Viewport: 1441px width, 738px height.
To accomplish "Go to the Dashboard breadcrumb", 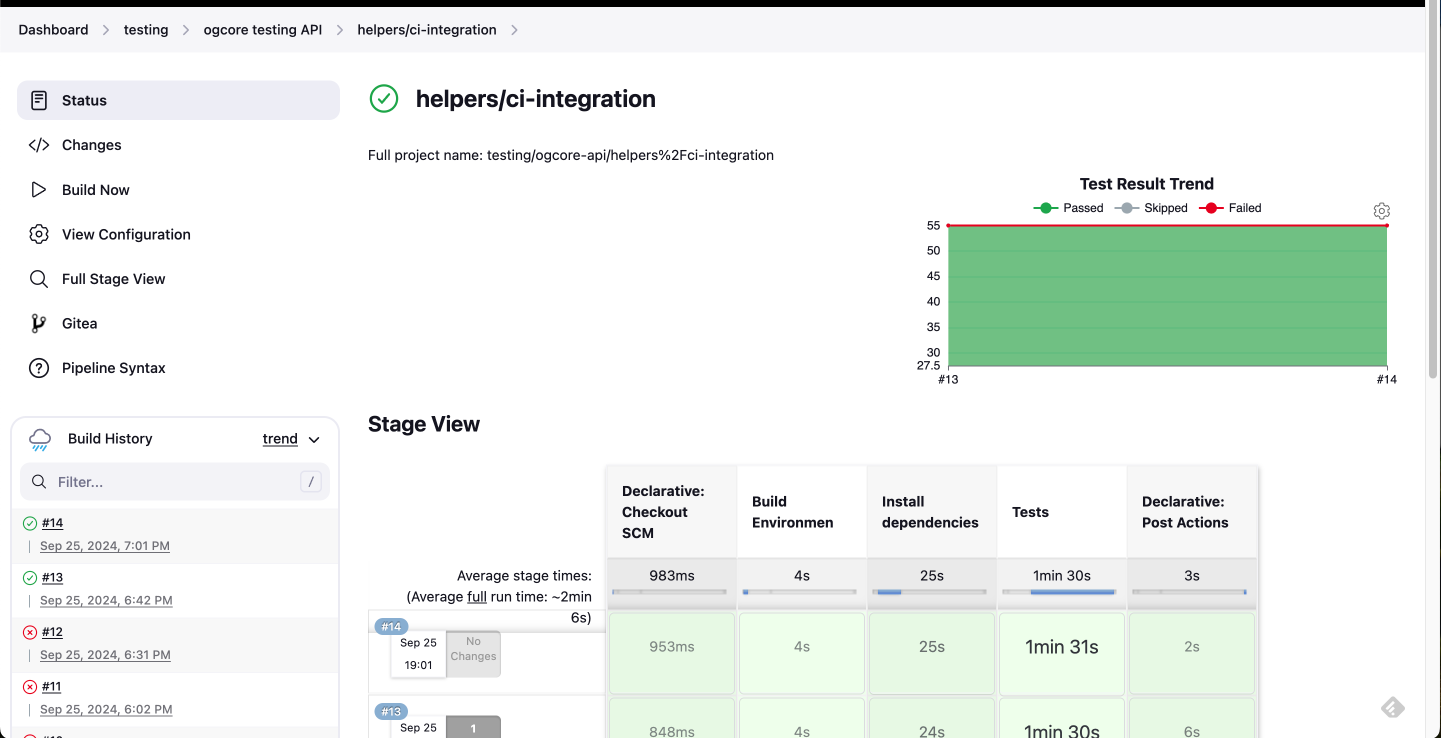I will tap(53, 30).
